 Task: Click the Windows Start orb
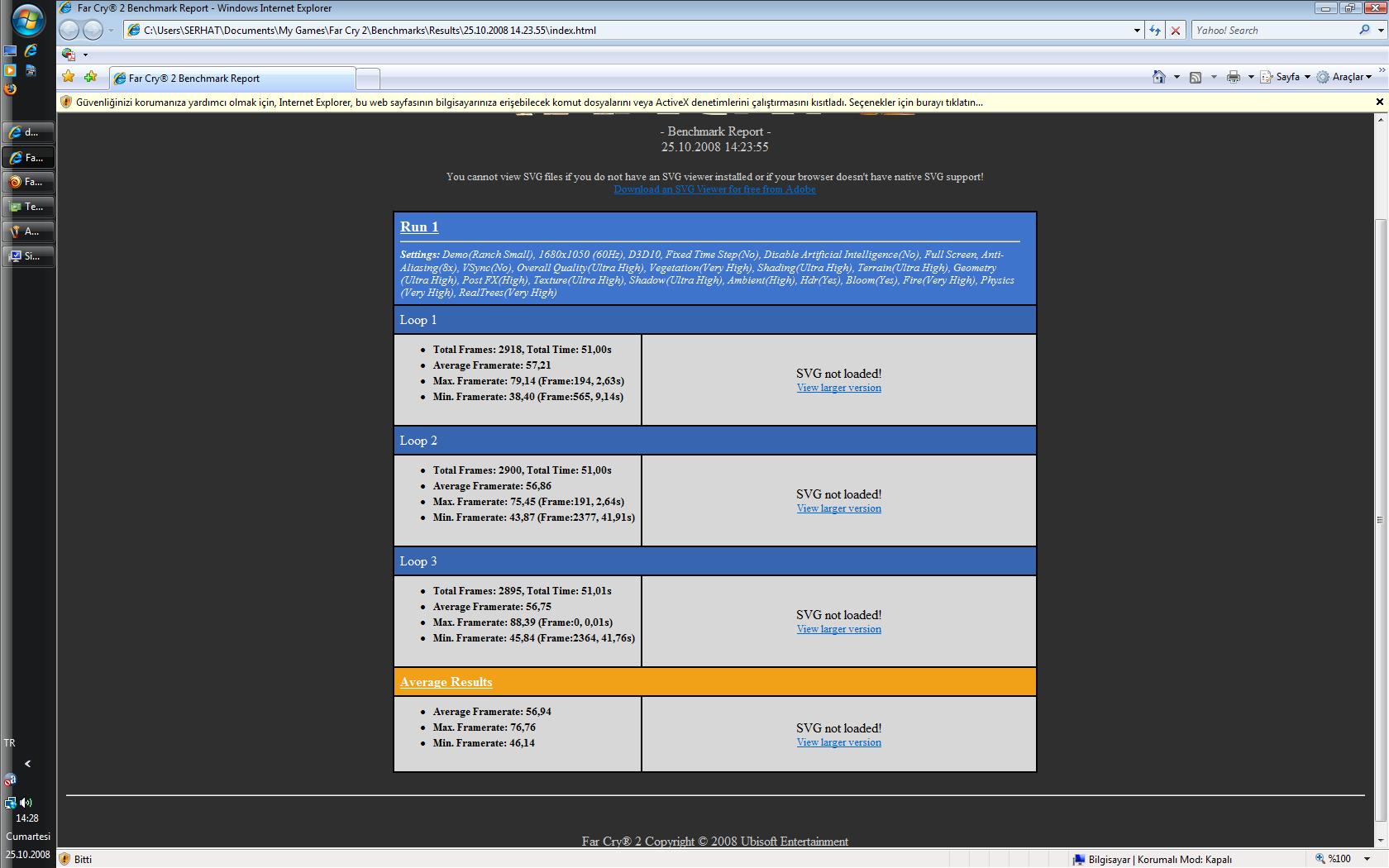[27, 19]
